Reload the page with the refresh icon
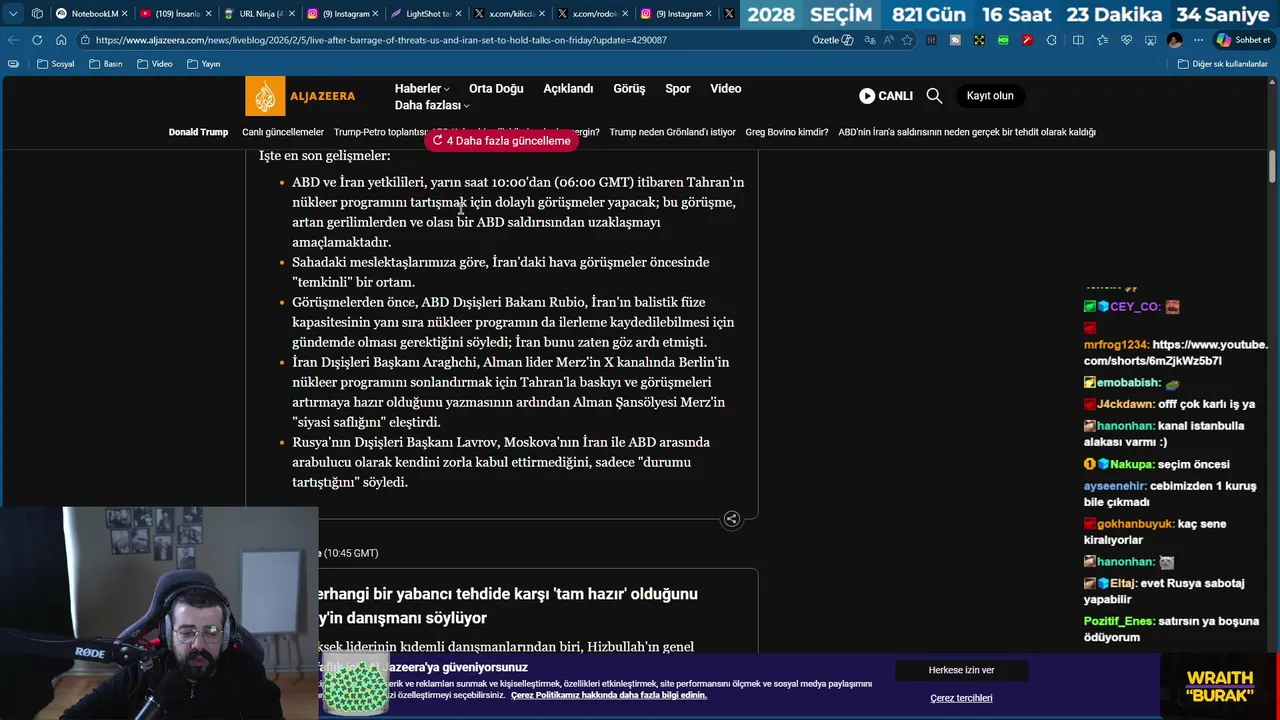The width and height of the screenshot is (1280, 720). (x=37, y=40)
